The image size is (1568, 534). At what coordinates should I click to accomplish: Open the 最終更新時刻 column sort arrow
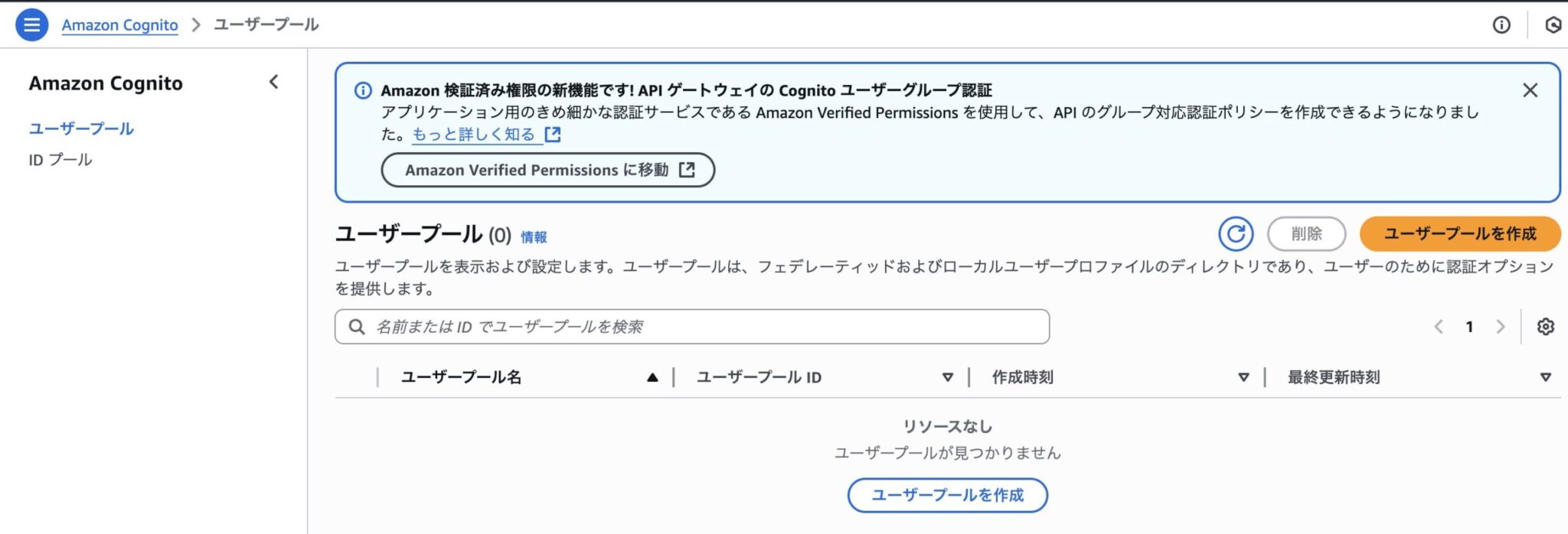click(1547, 376)
